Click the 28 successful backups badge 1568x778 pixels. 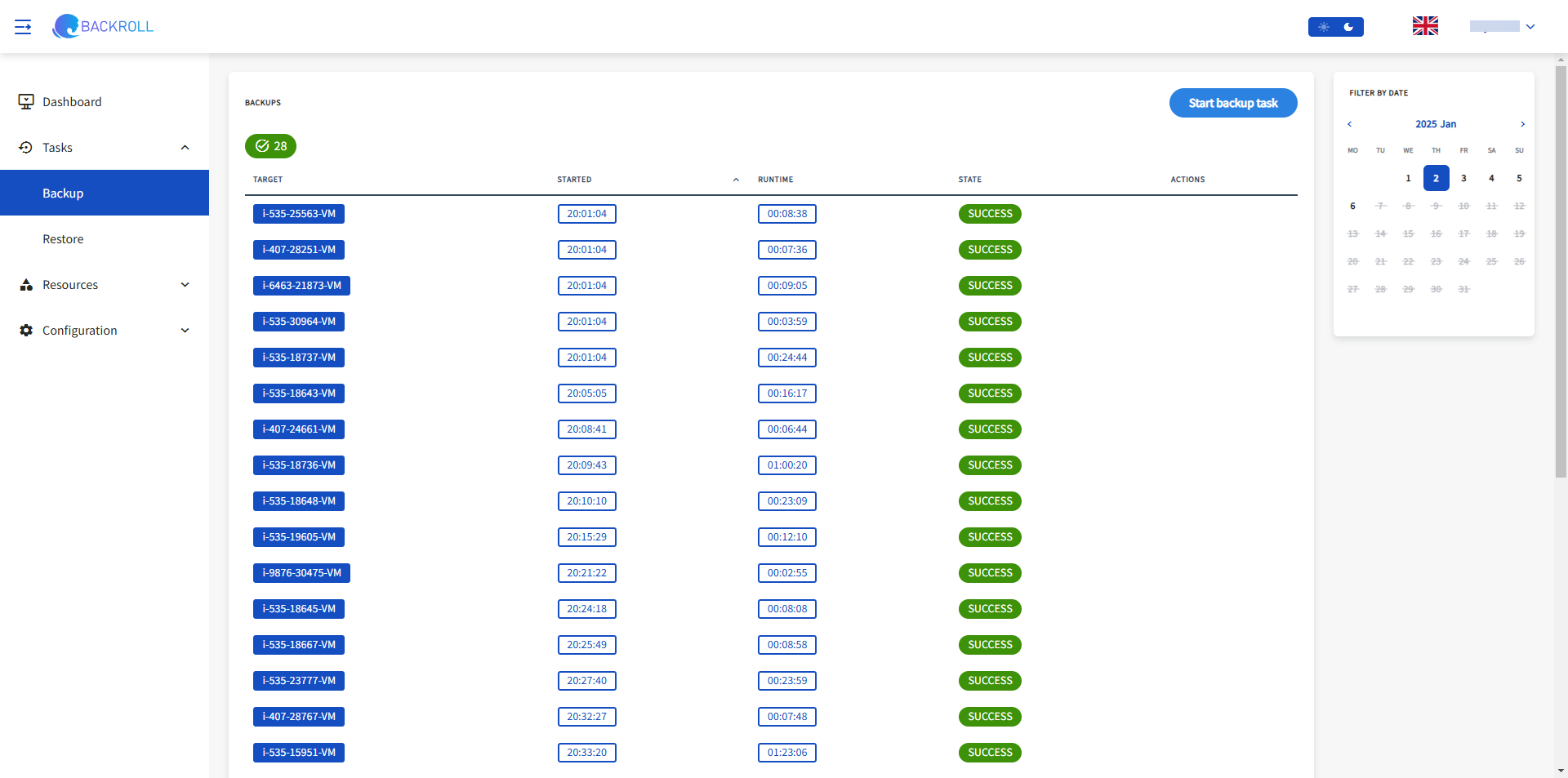pyautogui.click(x=270, y=146)
